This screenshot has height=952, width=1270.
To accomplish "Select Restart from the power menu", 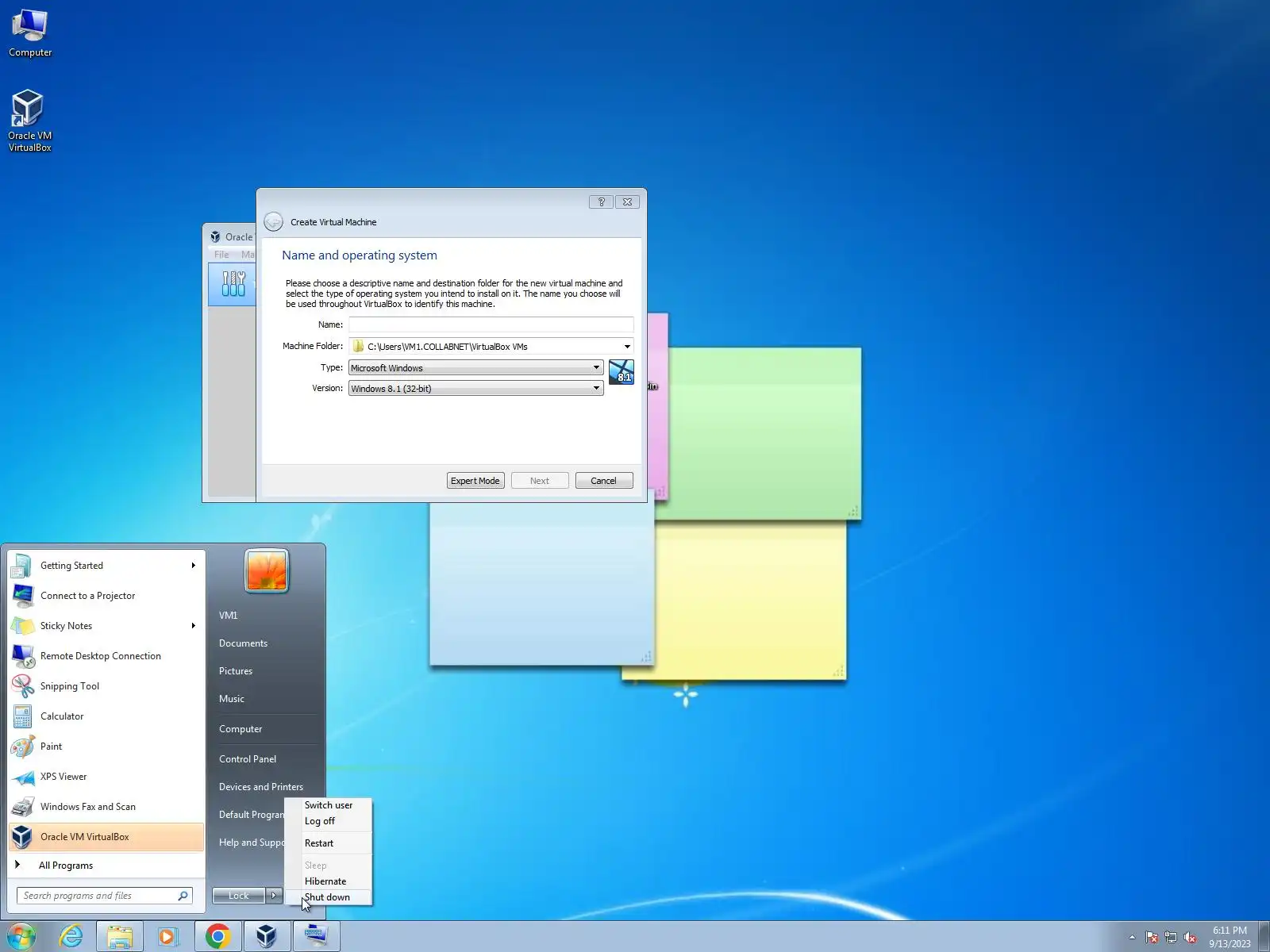I will click(x=329, y=843).
